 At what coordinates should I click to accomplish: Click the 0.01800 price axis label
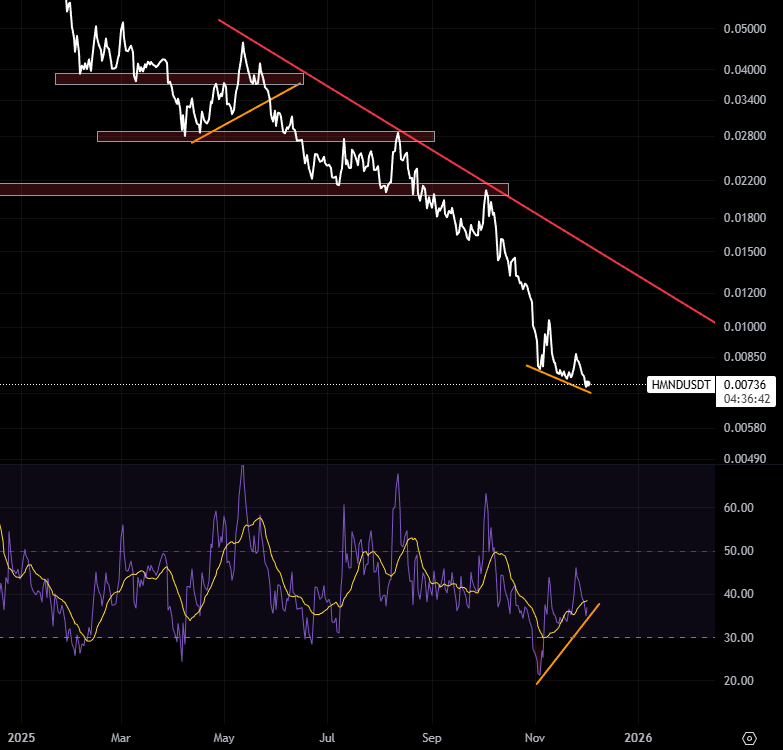click(745, 217)
